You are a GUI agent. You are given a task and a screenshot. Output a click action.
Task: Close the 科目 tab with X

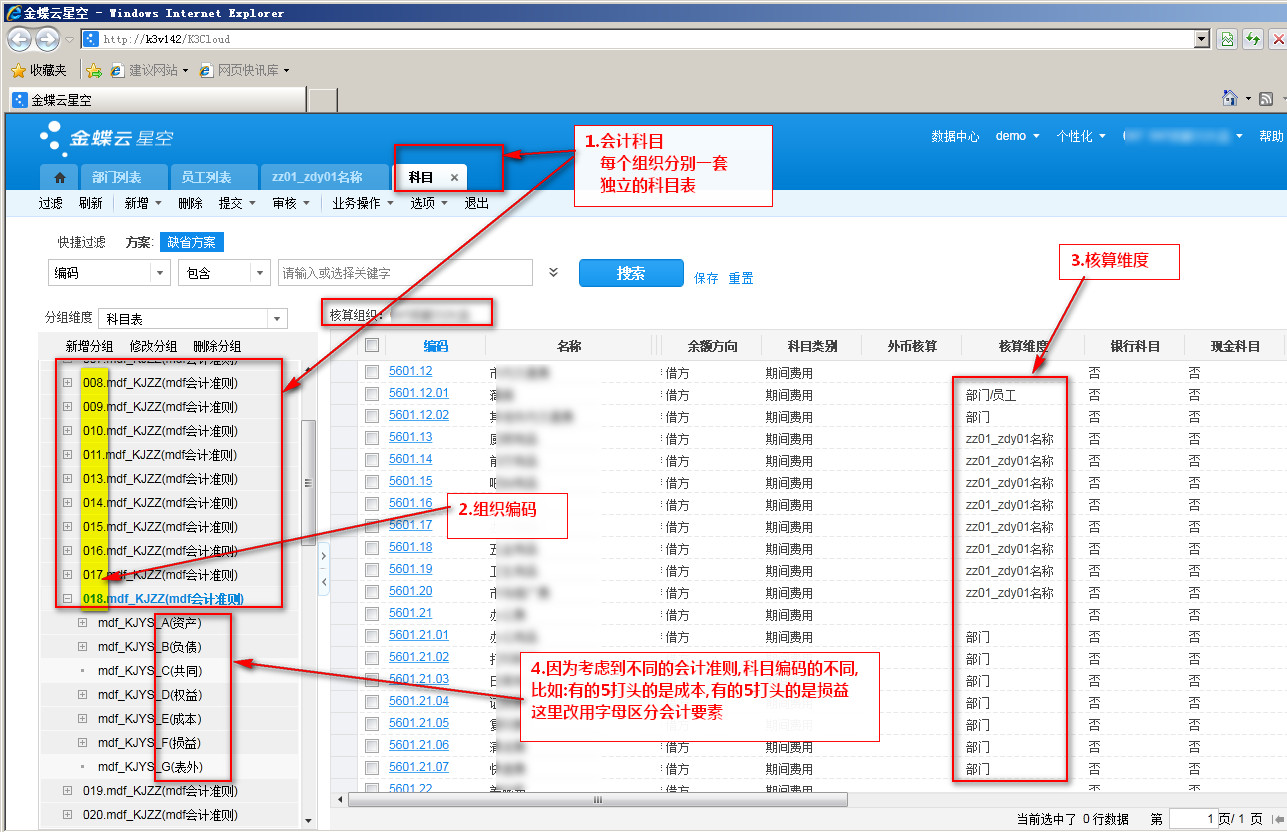(454, 177)
